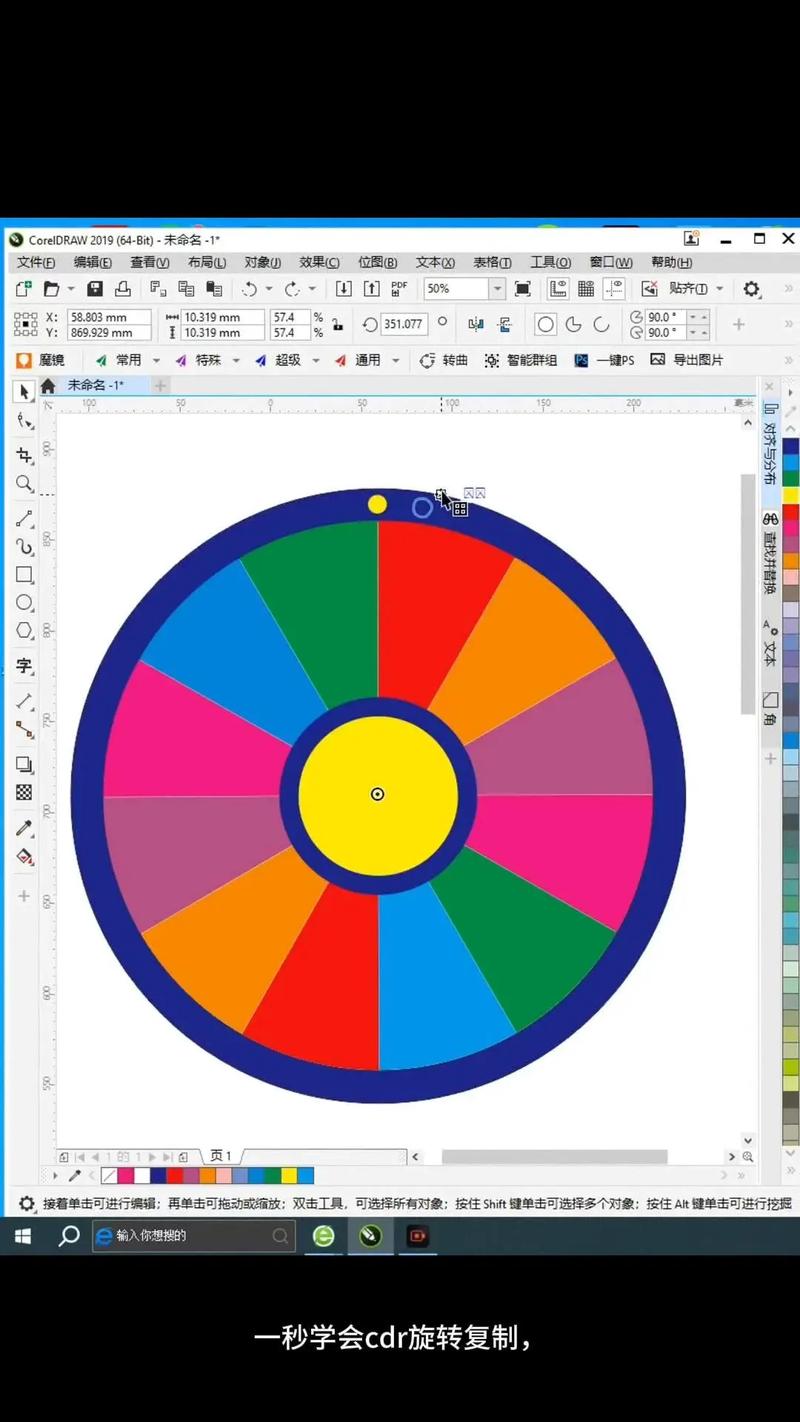Pick the Color Eyedropper tool

tap(24, 828)
